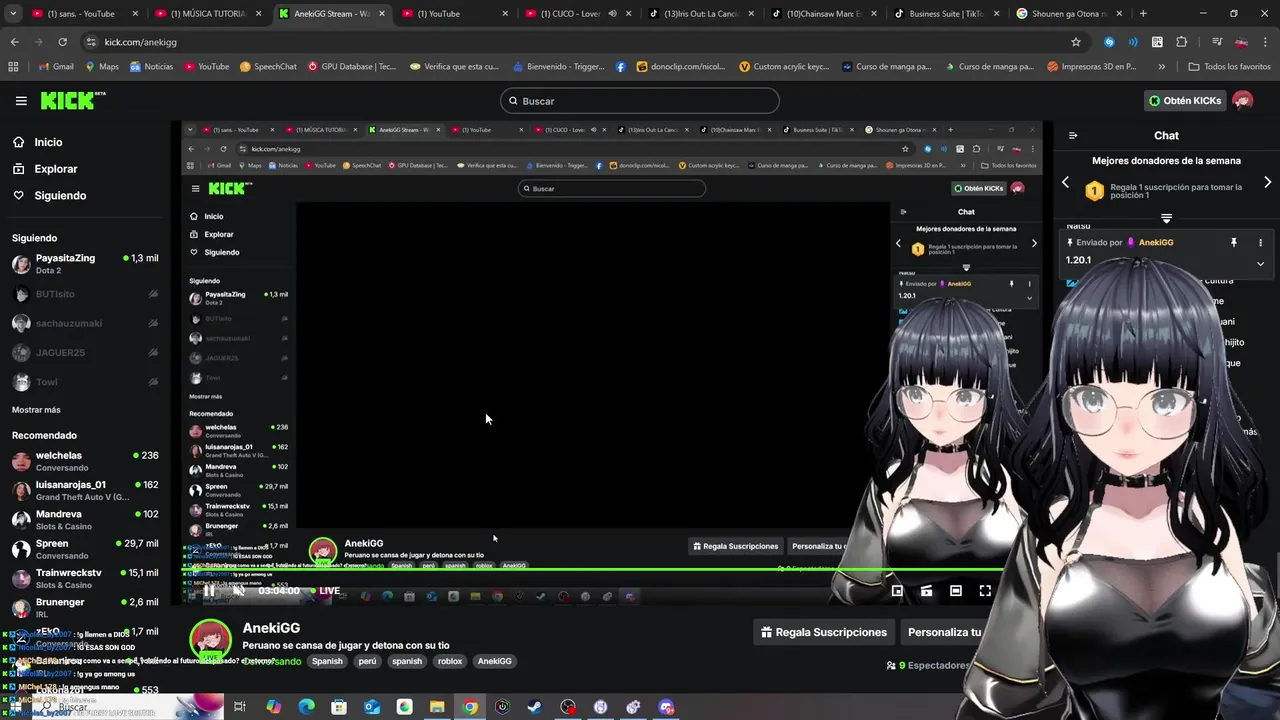Open PayasitaZing's Dota 2 channel

pyautogui.click(x=85, y=264)
